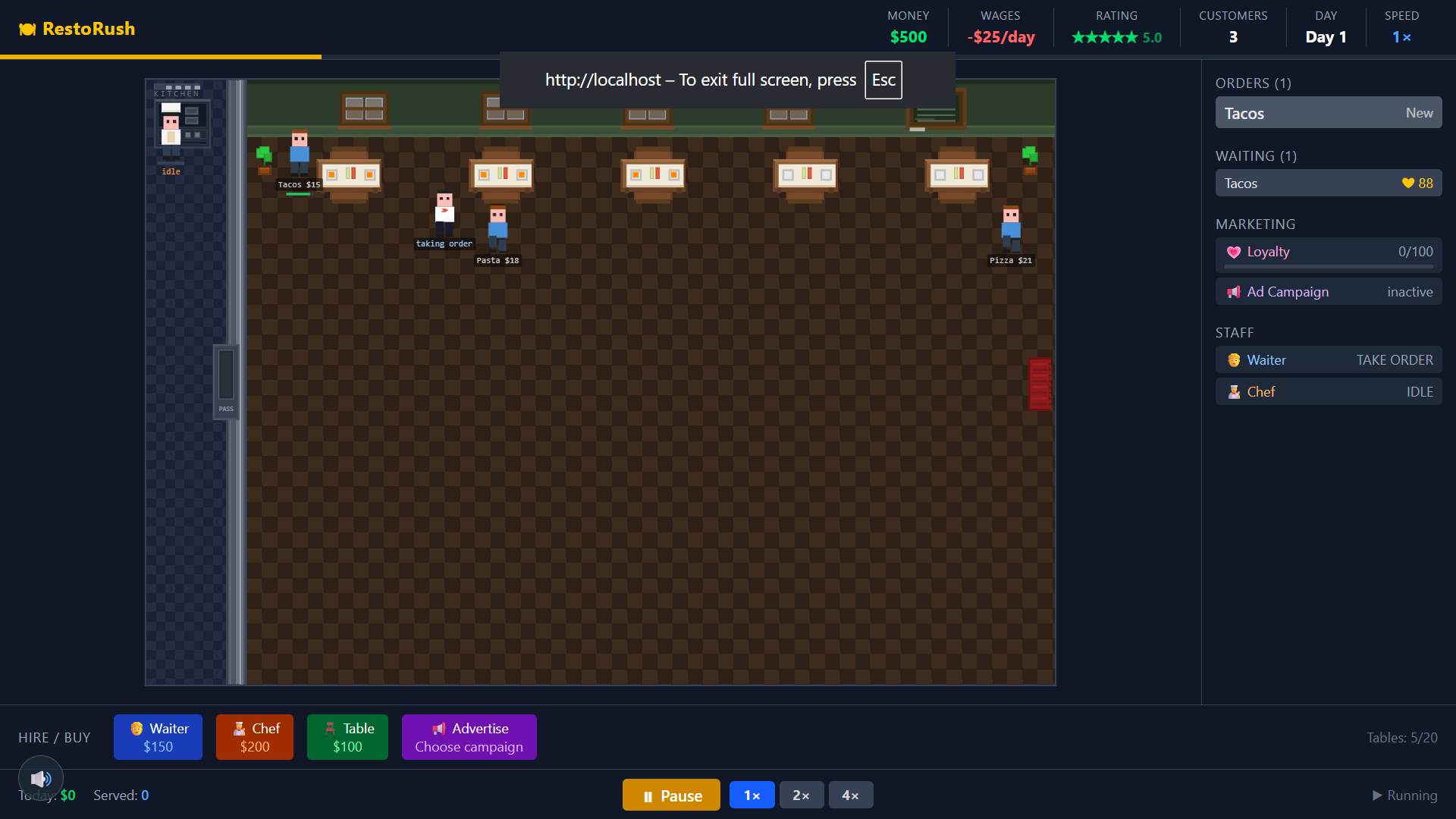1456x819 pixels.
Task: Click the right potted plant
Action: pos(1030,161)
